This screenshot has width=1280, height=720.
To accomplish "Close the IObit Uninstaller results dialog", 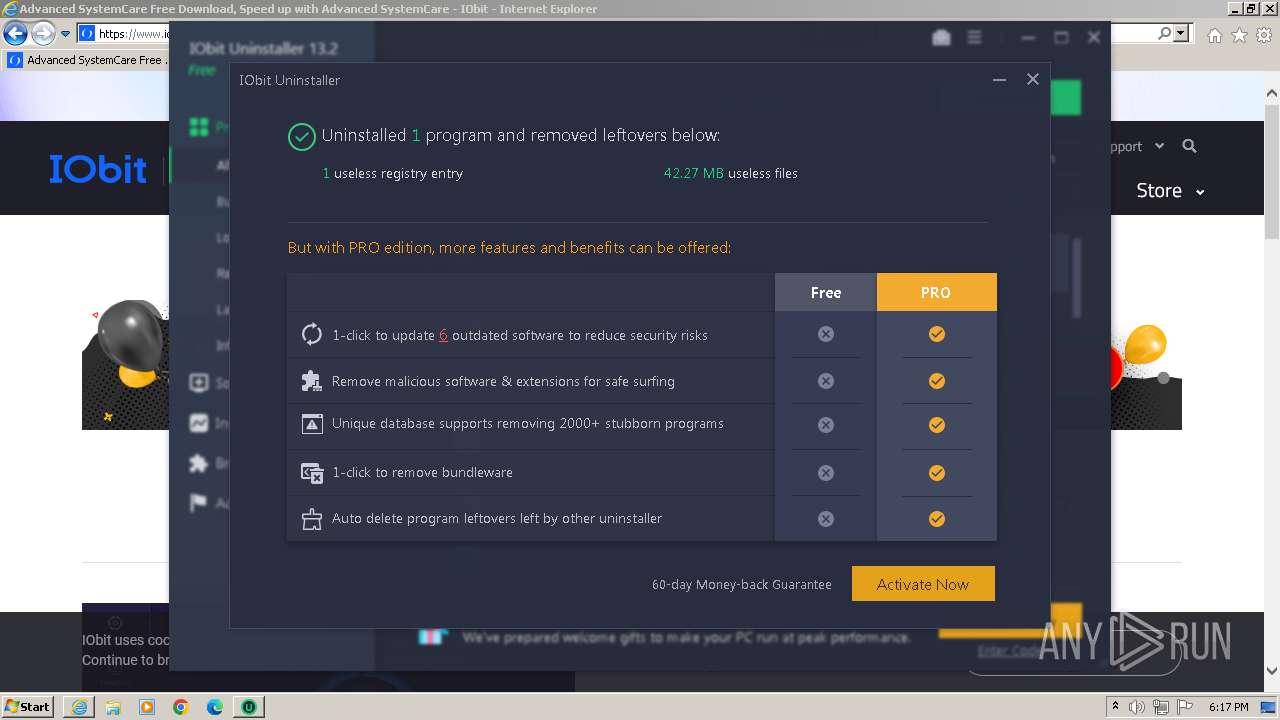I will tap(1033, 79).
